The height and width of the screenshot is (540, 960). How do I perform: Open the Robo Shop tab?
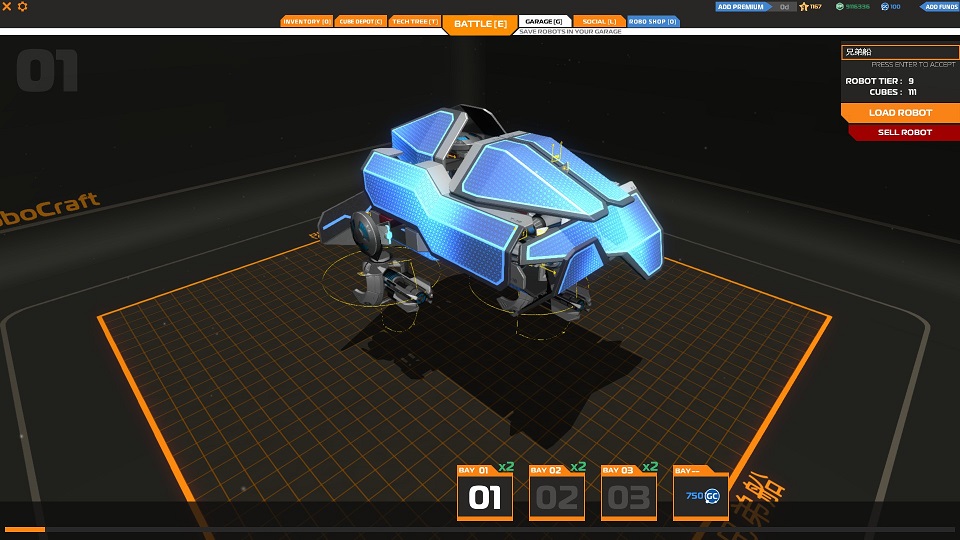653,21
